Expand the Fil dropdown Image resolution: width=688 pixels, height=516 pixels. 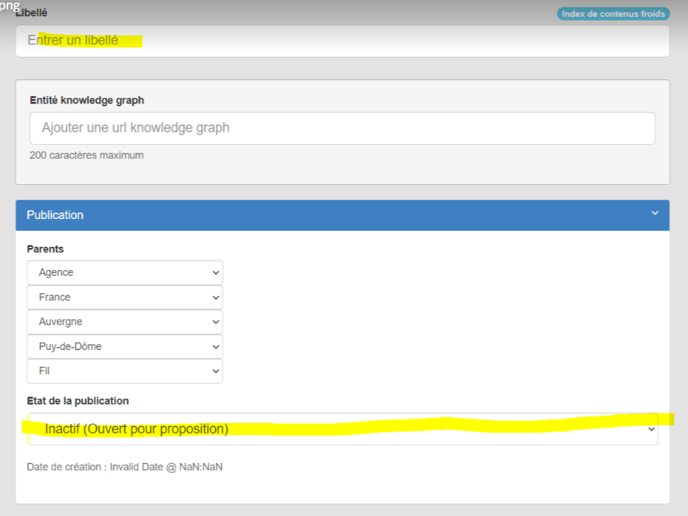125,371
